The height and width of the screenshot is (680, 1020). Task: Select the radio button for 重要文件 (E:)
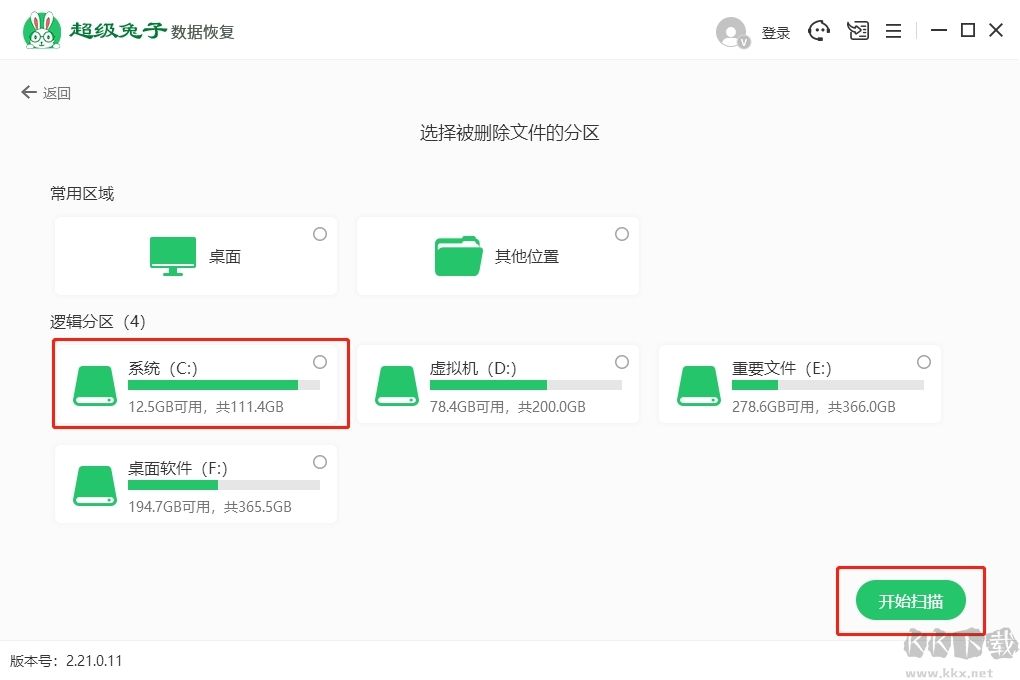coord(922,362)
